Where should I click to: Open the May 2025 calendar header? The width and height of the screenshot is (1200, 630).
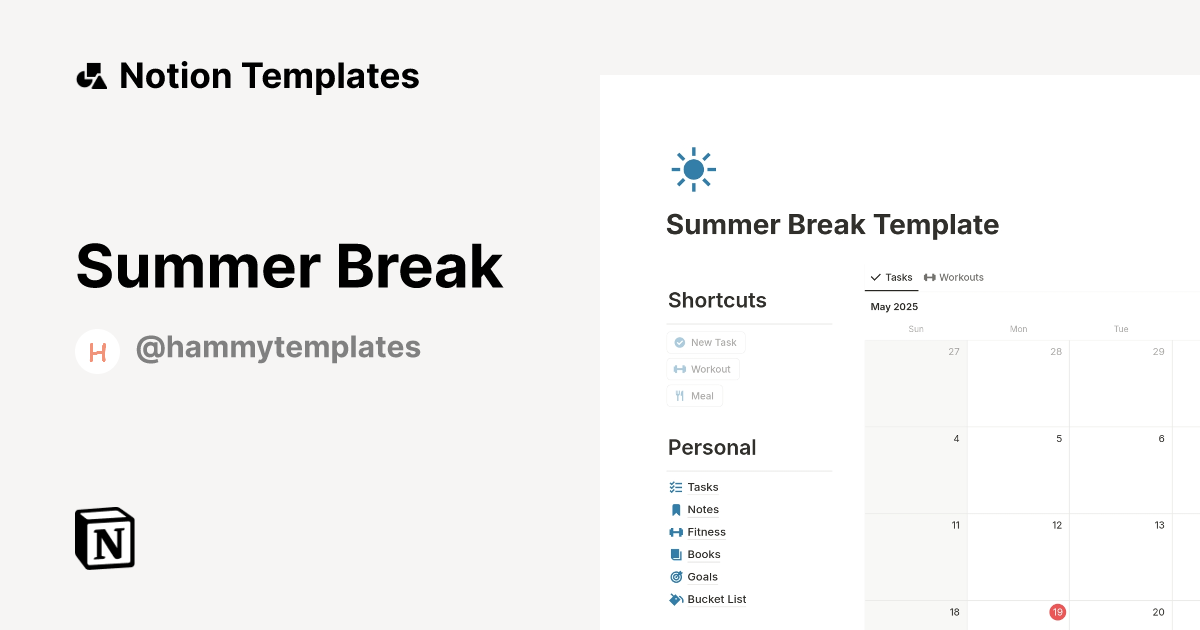click(x=893, y=306)
